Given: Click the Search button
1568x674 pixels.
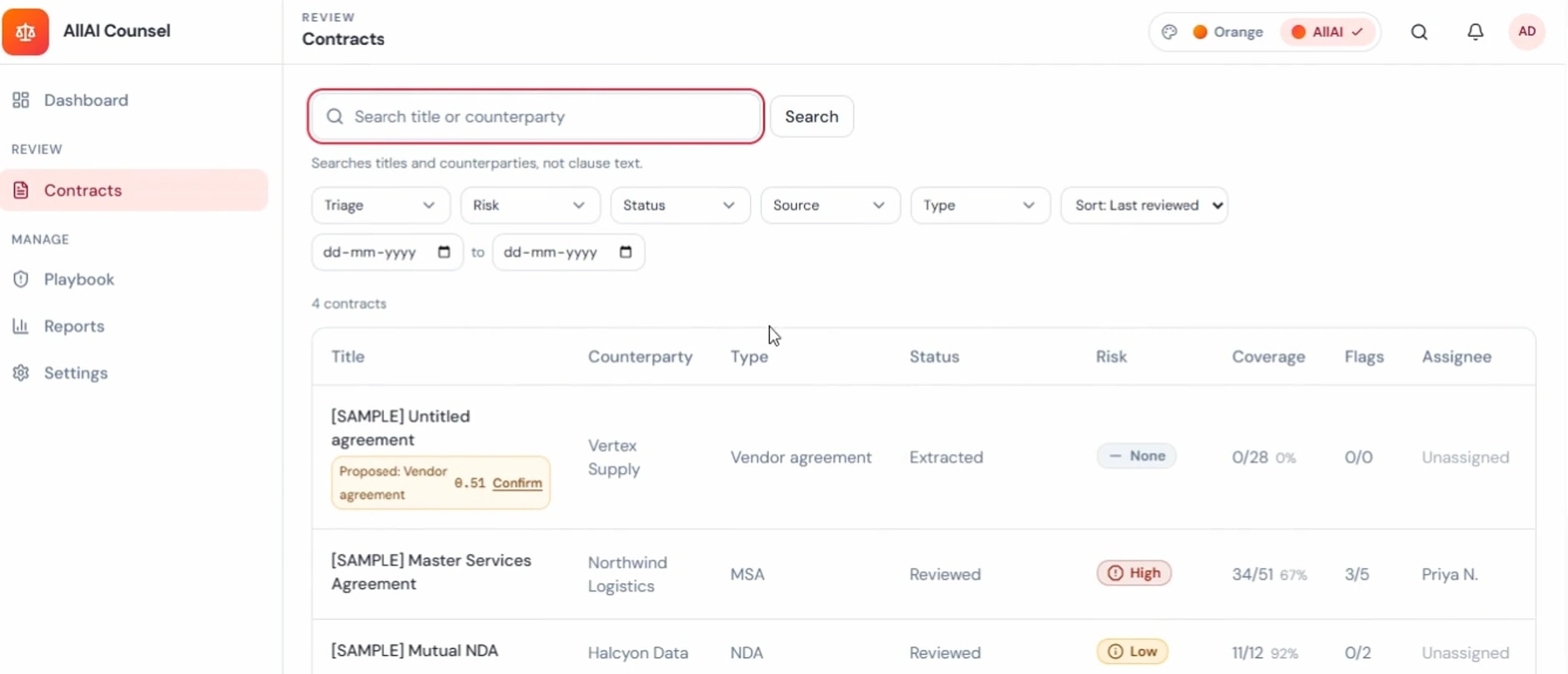Looking at the screenshot, I should point(812,117).
